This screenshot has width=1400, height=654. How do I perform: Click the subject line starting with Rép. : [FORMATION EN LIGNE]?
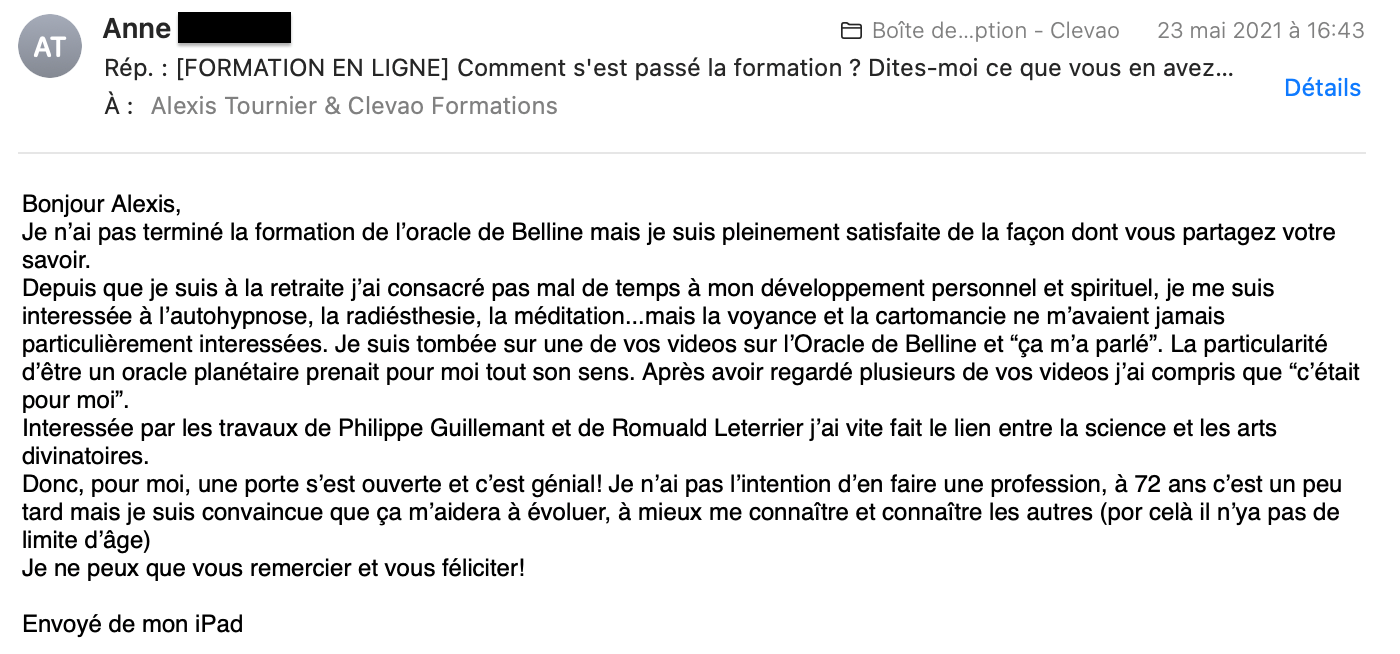pos(668,69)
